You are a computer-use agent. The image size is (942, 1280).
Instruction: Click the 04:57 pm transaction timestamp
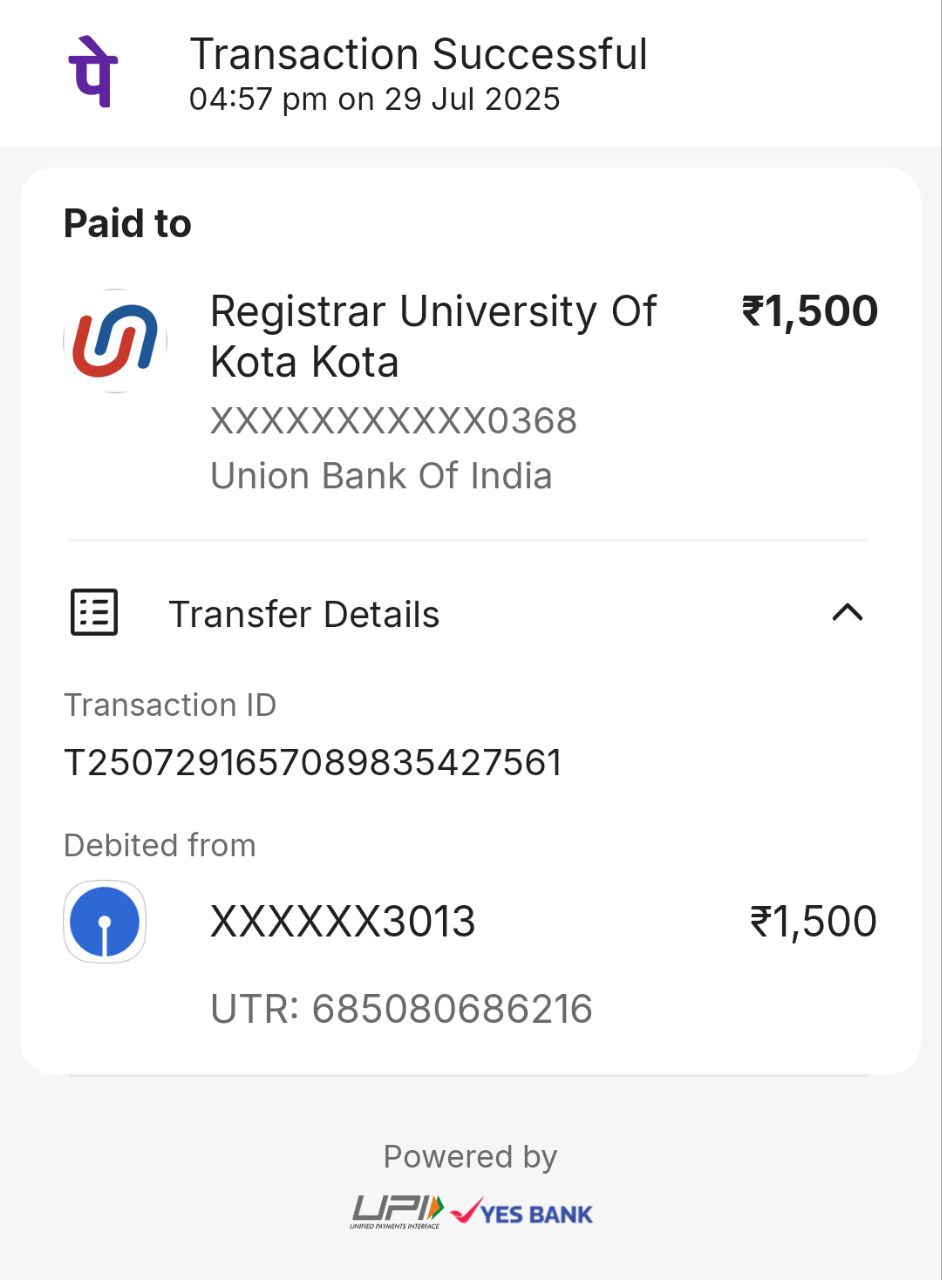tap(374, 99)
